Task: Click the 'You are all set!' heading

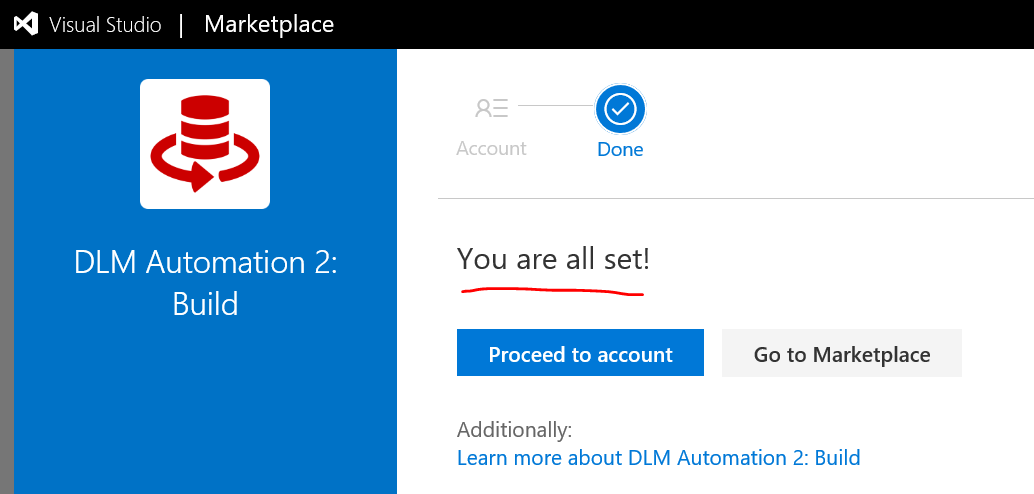Action: point(554,259)
